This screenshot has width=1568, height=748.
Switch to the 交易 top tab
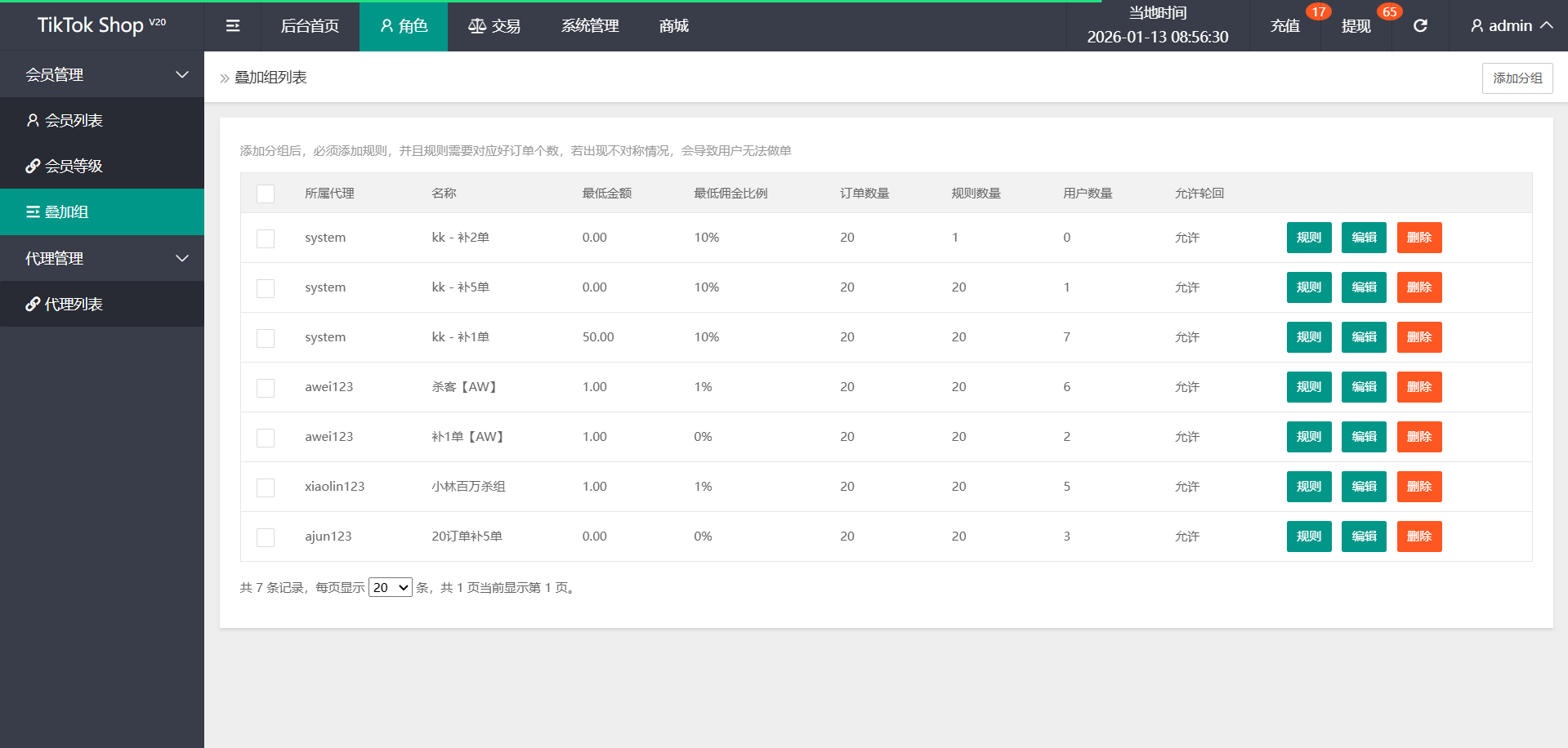494,26
